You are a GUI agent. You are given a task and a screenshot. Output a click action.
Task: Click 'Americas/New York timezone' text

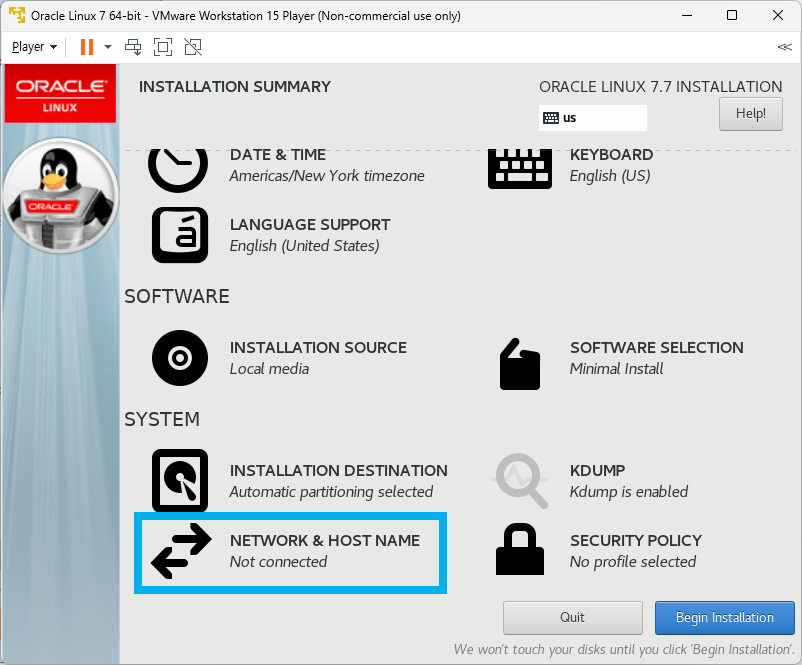(x=327, y=175)
